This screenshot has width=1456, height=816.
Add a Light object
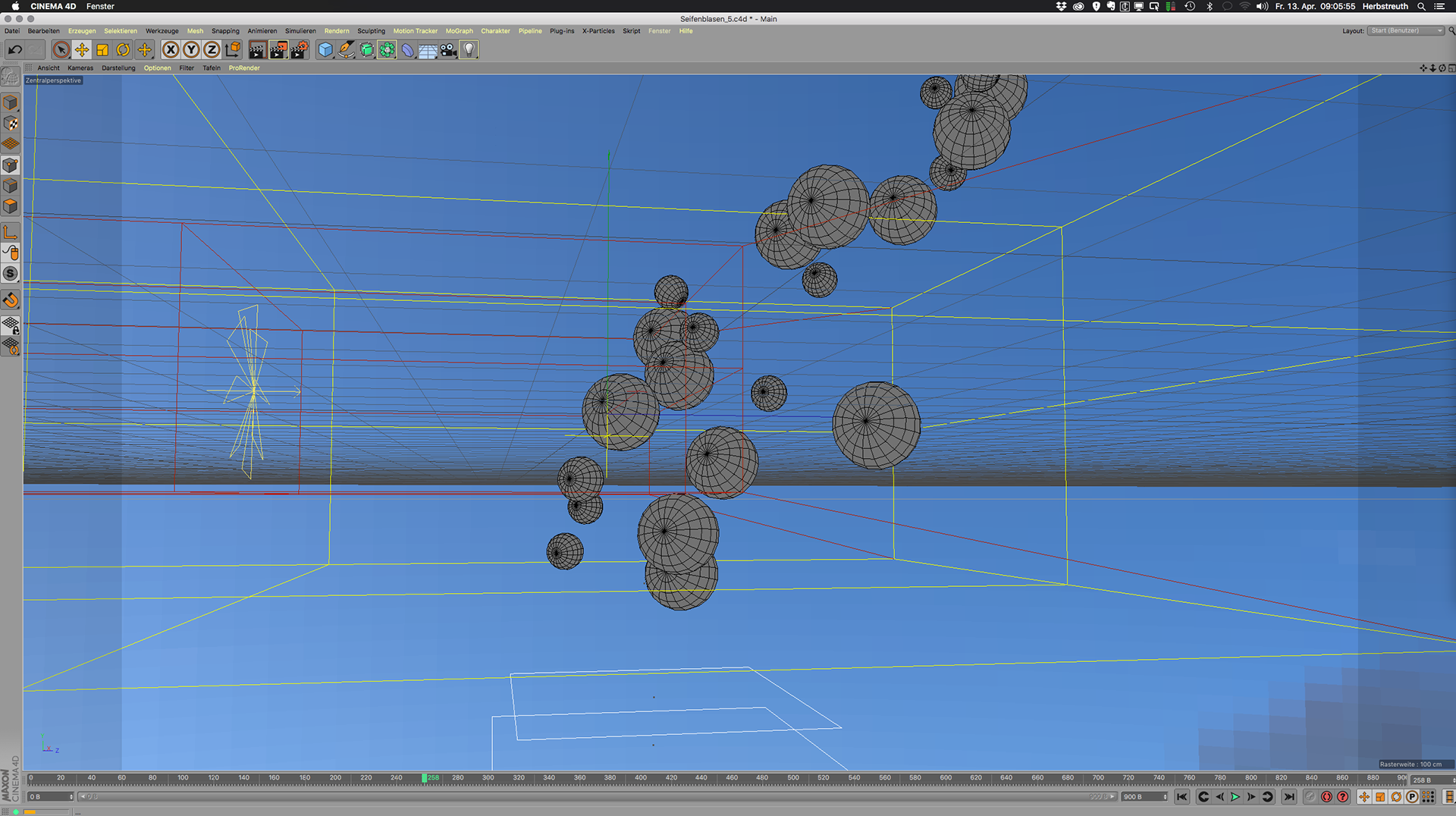coord(469,50)
